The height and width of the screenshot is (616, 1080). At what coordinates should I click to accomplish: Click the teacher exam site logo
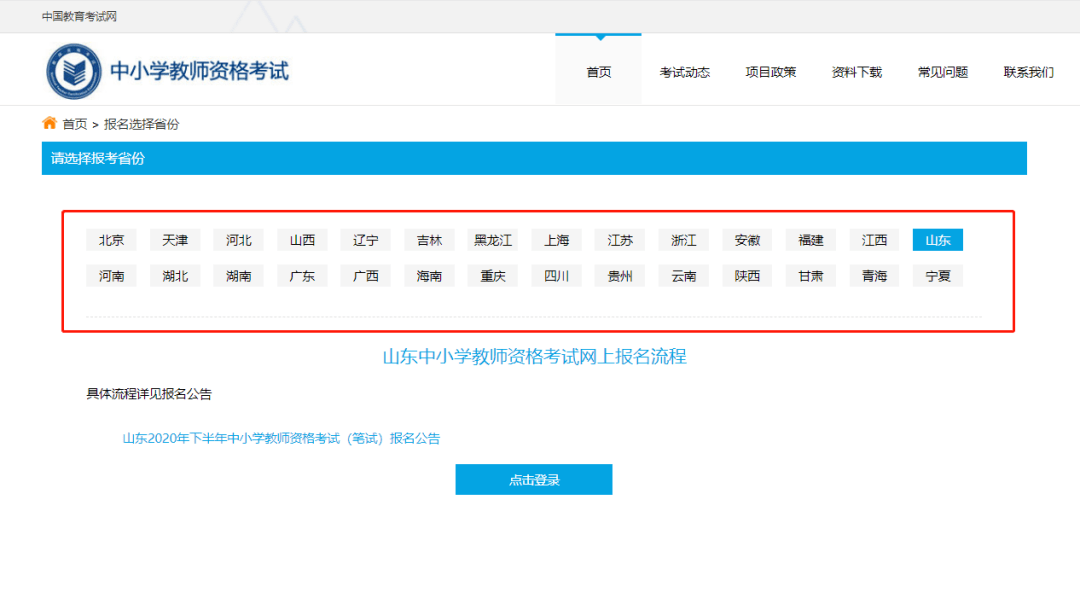pos(74,71)
